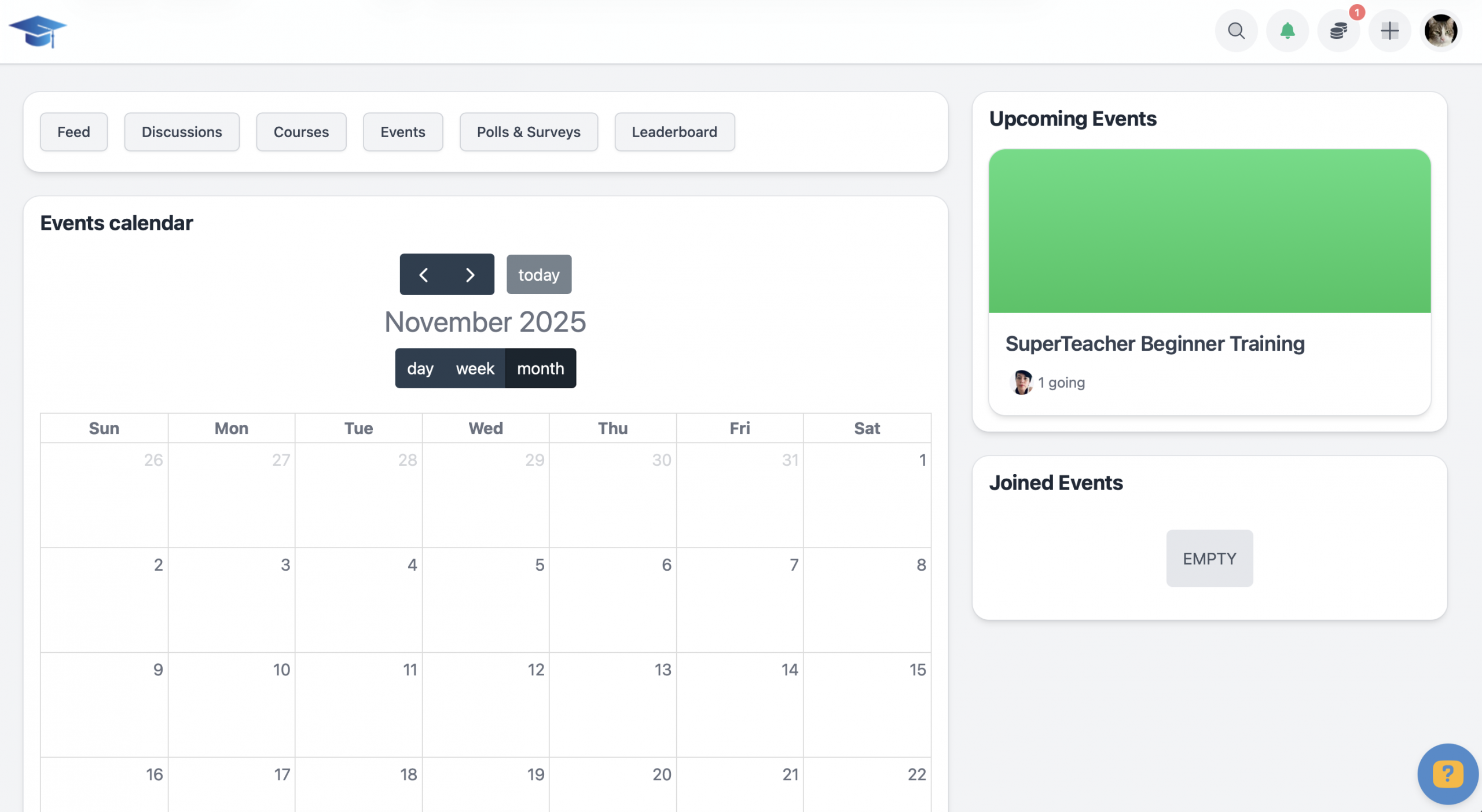Click the graduation cap logo
The height and width of the screenshot is (812, 1482).
[38, 31]
